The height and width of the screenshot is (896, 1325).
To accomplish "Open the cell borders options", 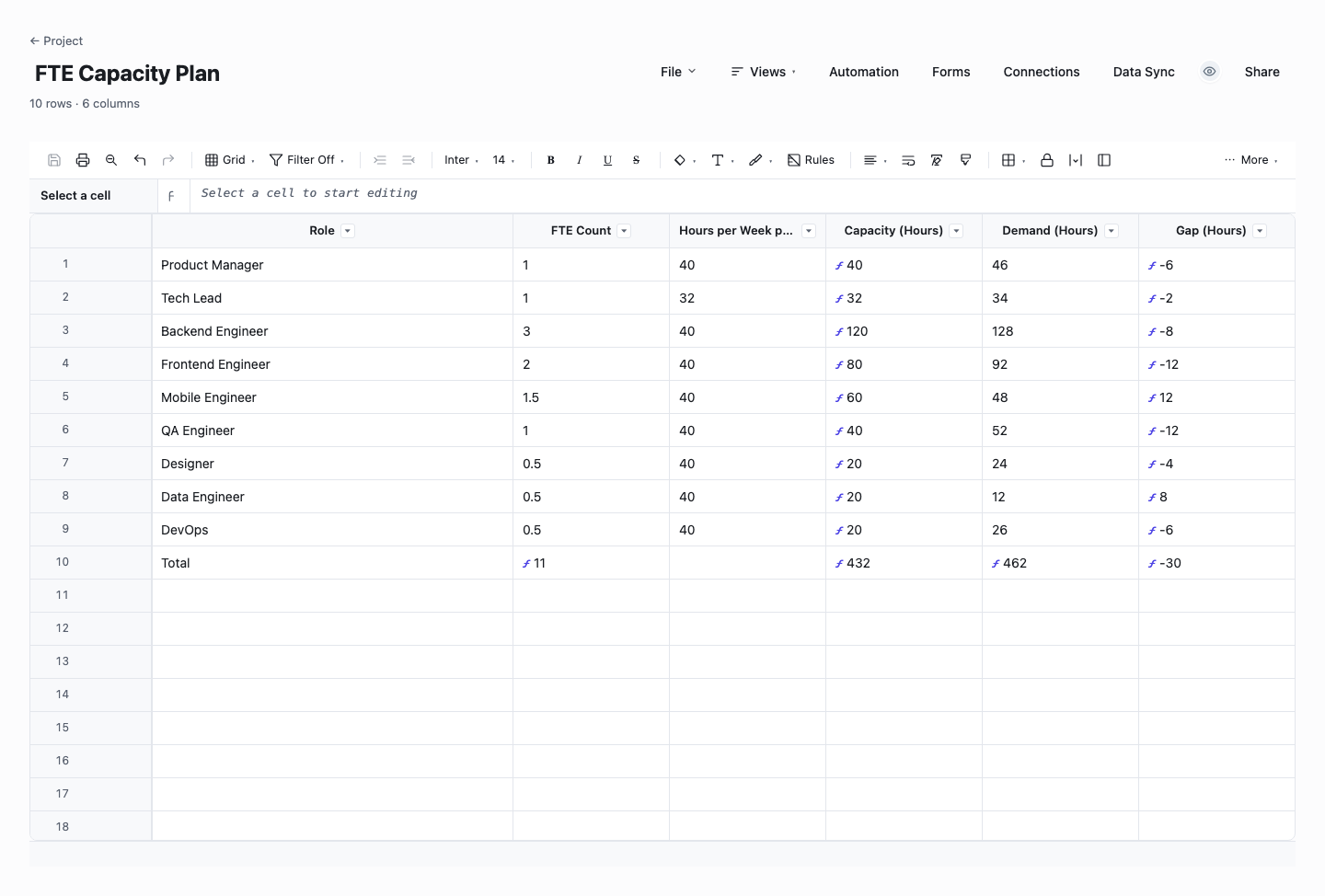I will (x=1013, y=160).
